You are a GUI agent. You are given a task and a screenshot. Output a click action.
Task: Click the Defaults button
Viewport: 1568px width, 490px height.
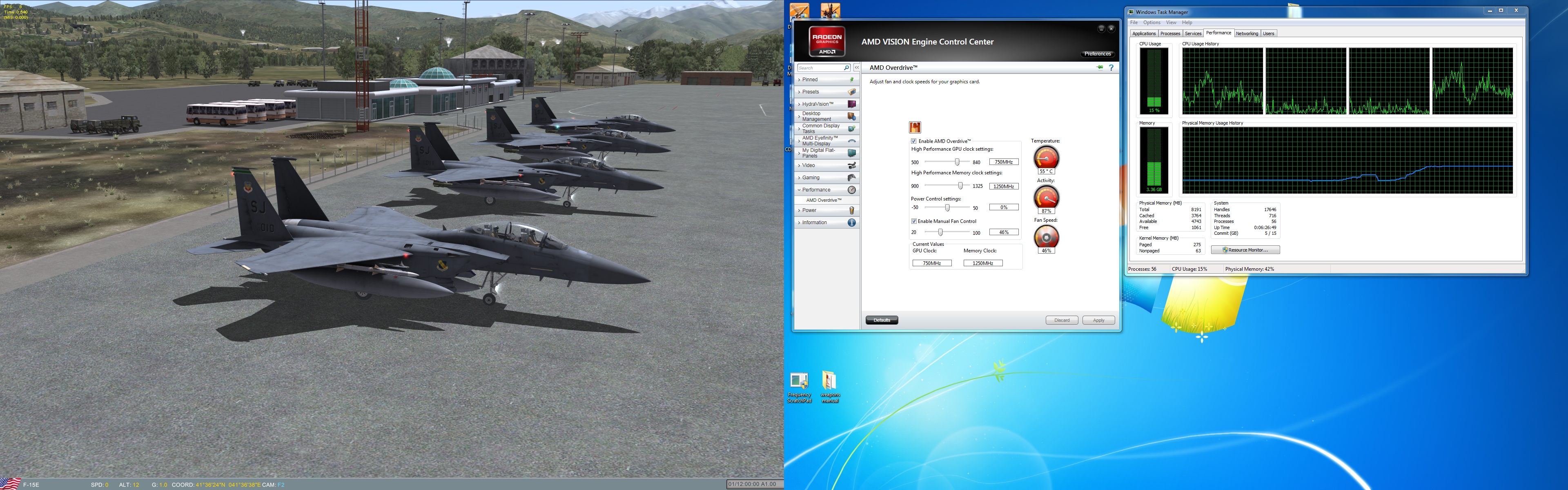882,320
